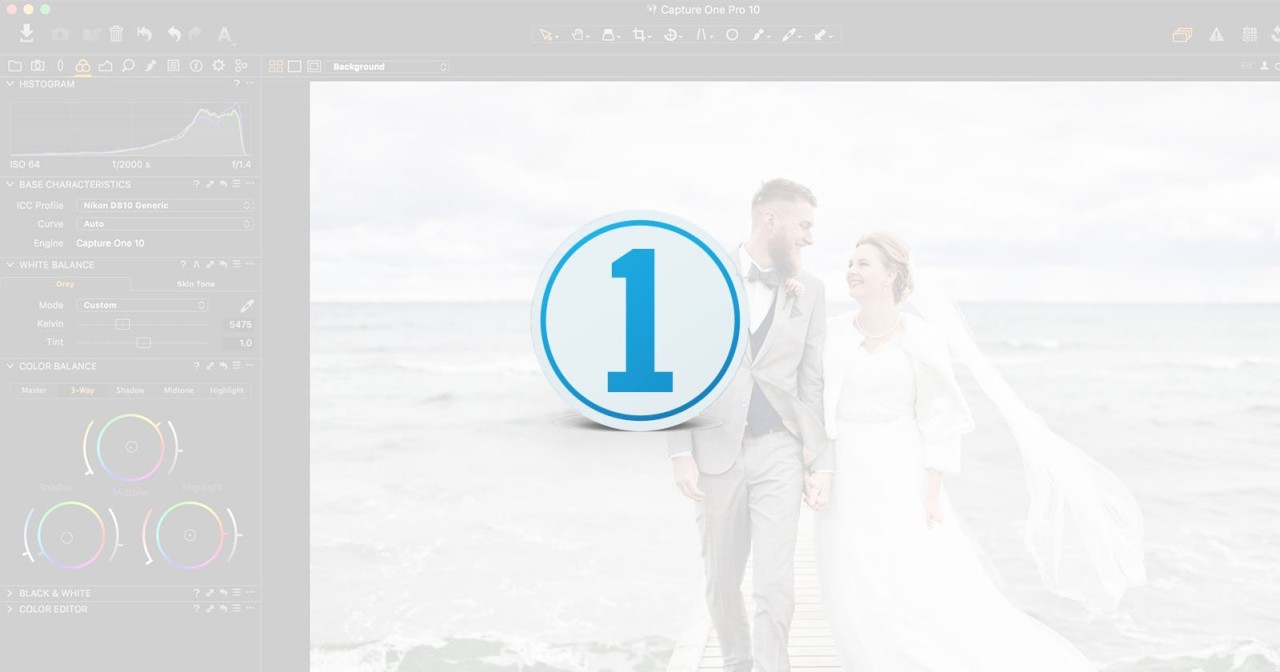Click the white balance eyedropper picker
This screenshot has width=1280, height=672.
click(246, 305)
